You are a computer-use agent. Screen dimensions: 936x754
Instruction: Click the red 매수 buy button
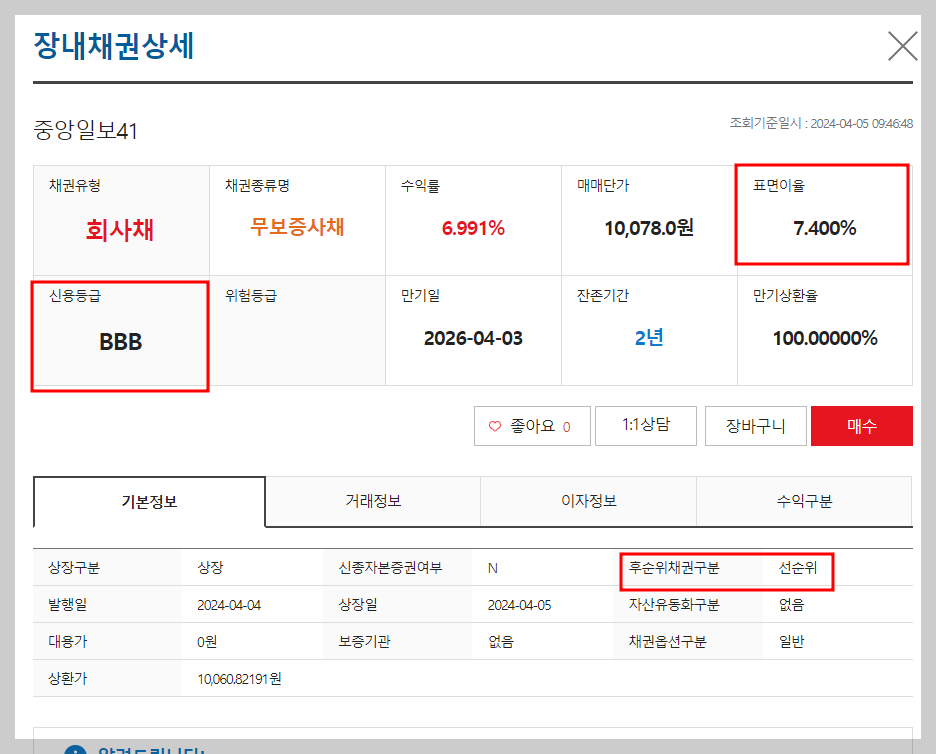[861, 426]
